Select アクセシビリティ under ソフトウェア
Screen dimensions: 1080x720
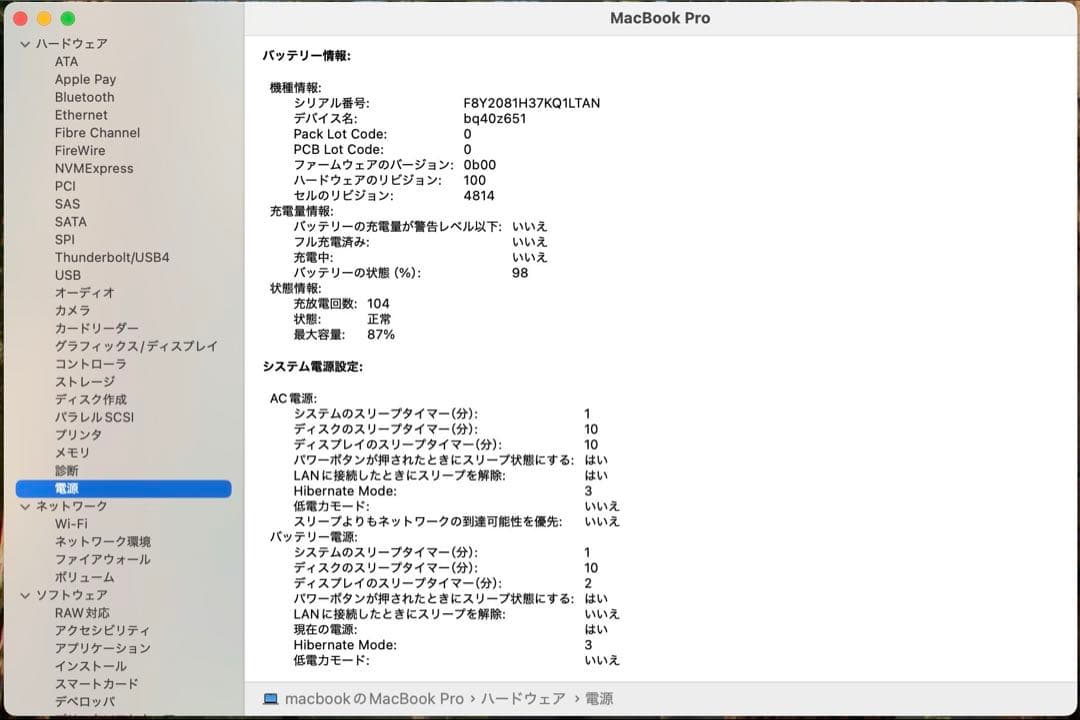[101, 630]
